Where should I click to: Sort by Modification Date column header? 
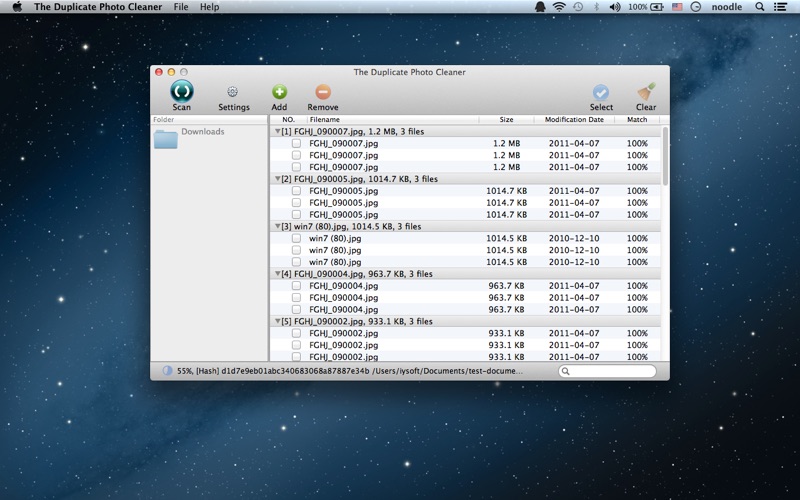click(x=574, y=119)
